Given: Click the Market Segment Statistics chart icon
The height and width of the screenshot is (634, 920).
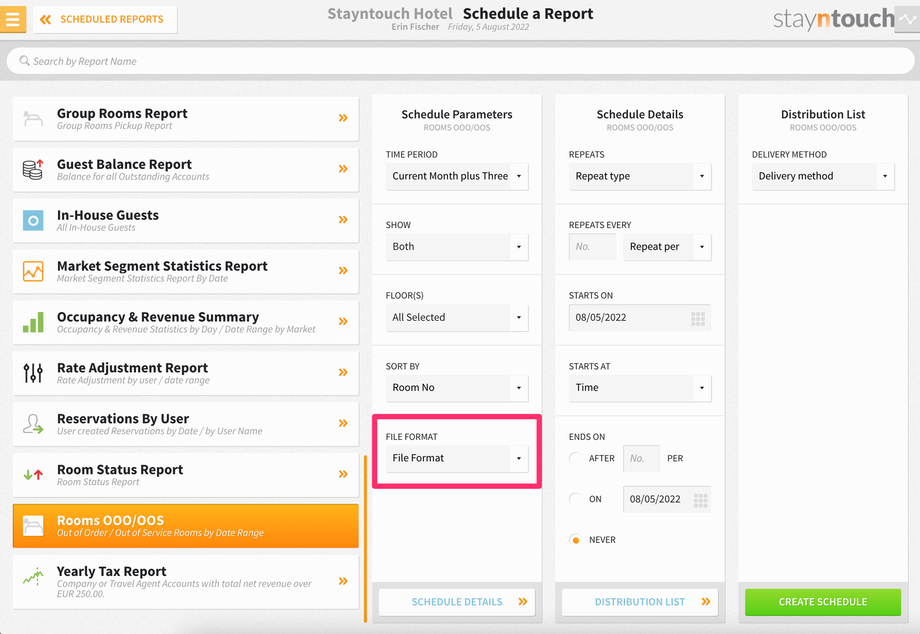Looking at the screenshot, I should pyautogui.click(x=33, y=271).
